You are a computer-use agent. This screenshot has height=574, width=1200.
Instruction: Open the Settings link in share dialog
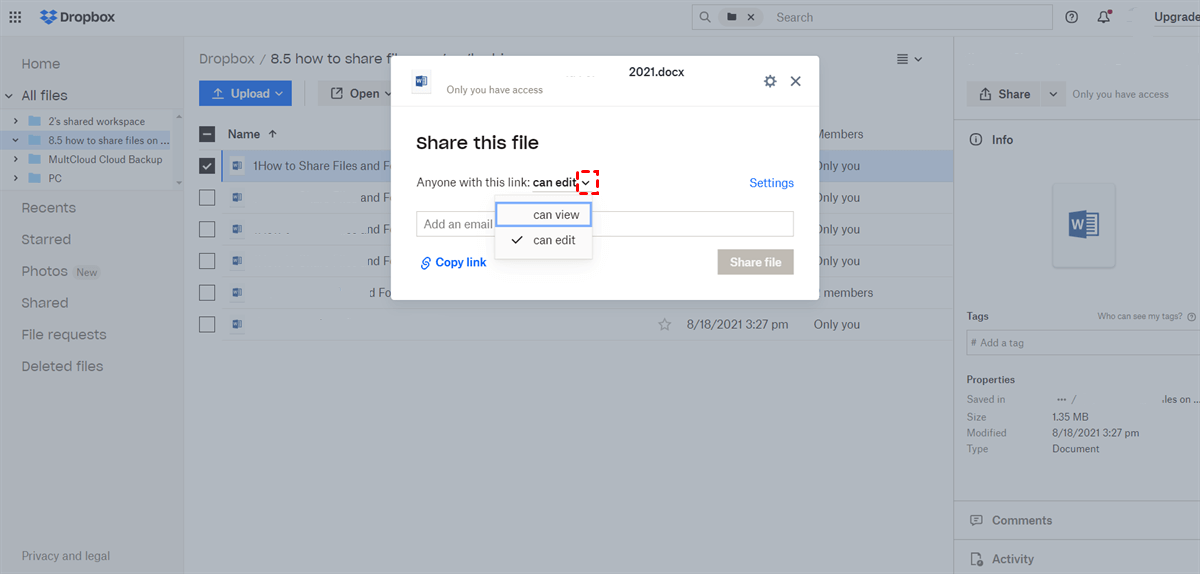pyautogui.click(x=771, y=183)
